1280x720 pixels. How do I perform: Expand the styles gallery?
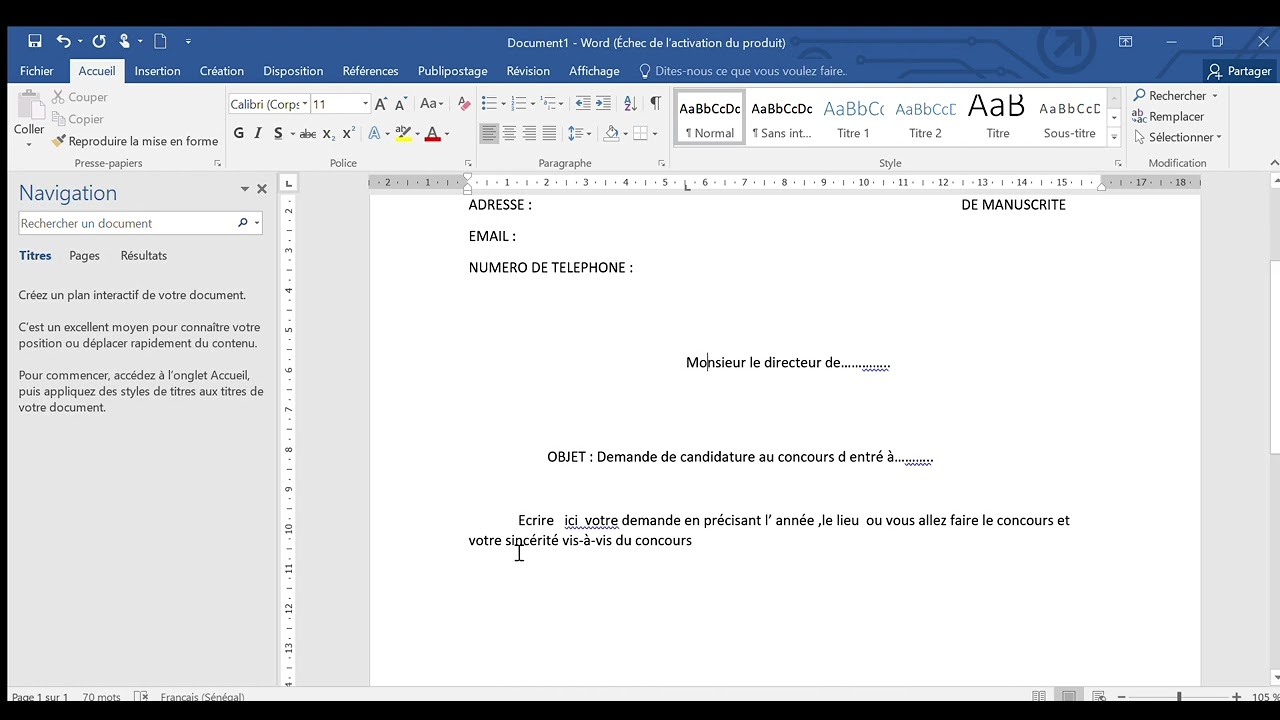click(x=1114, y=136)
